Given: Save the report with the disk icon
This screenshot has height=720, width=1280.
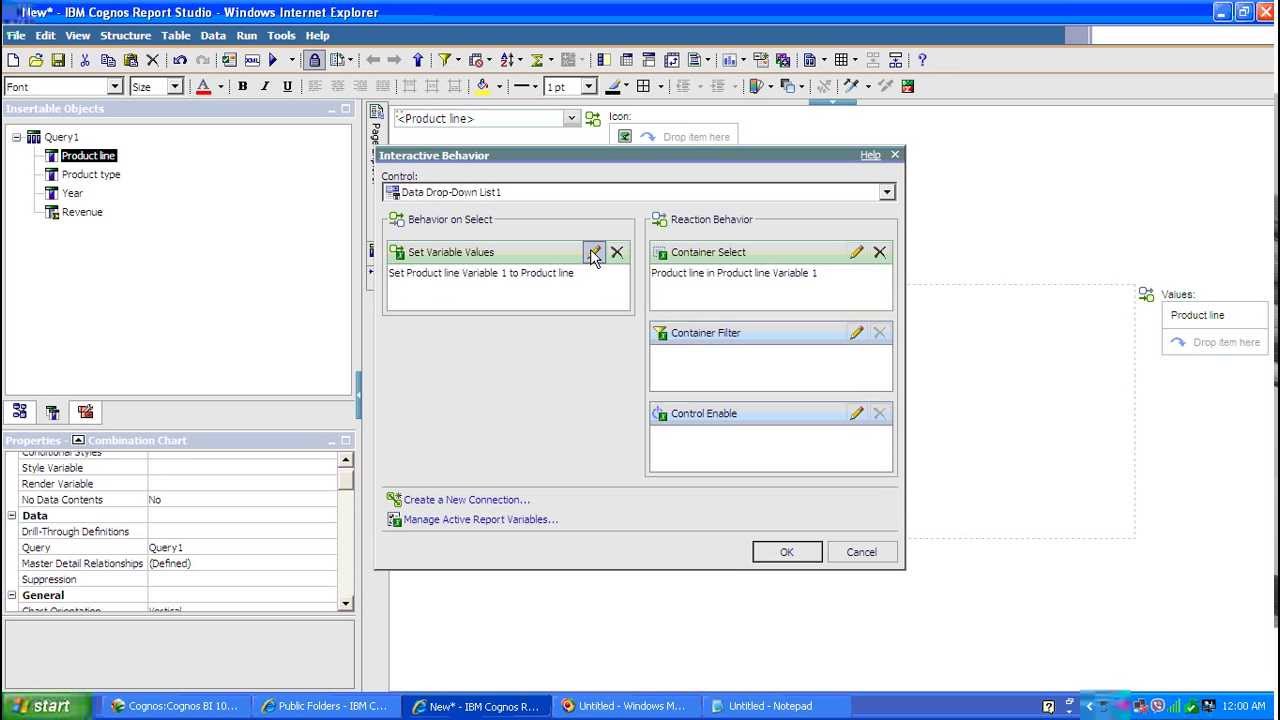Looking at the screenshot, I should click(x=58, y=60).
